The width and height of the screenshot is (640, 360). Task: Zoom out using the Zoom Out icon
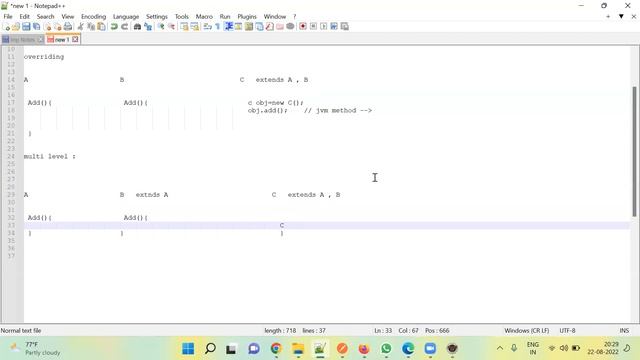[x=171, y=27]
